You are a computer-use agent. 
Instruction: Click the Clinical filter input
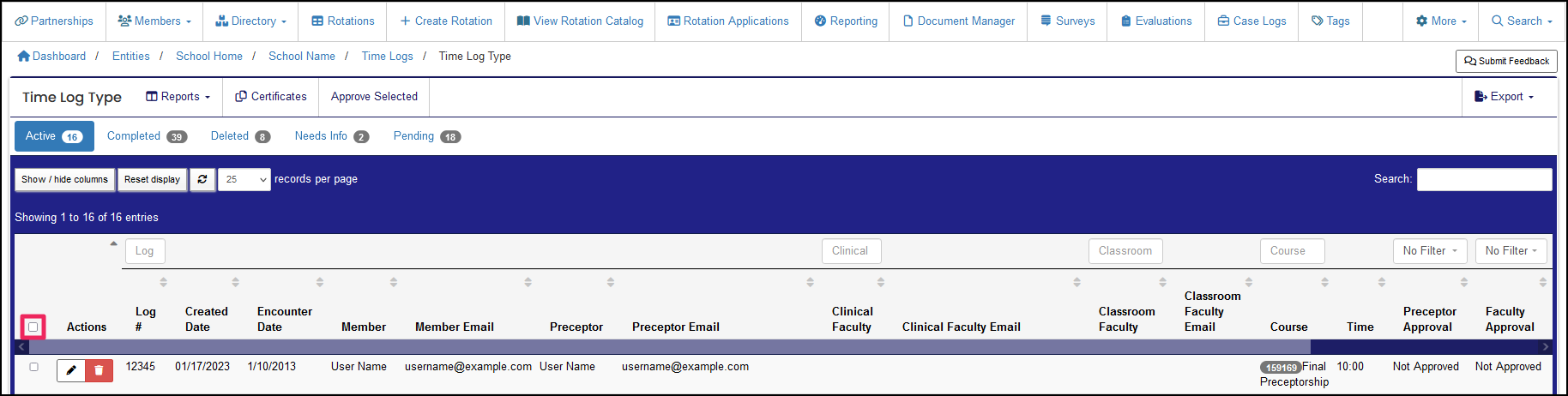pos(851,251)
